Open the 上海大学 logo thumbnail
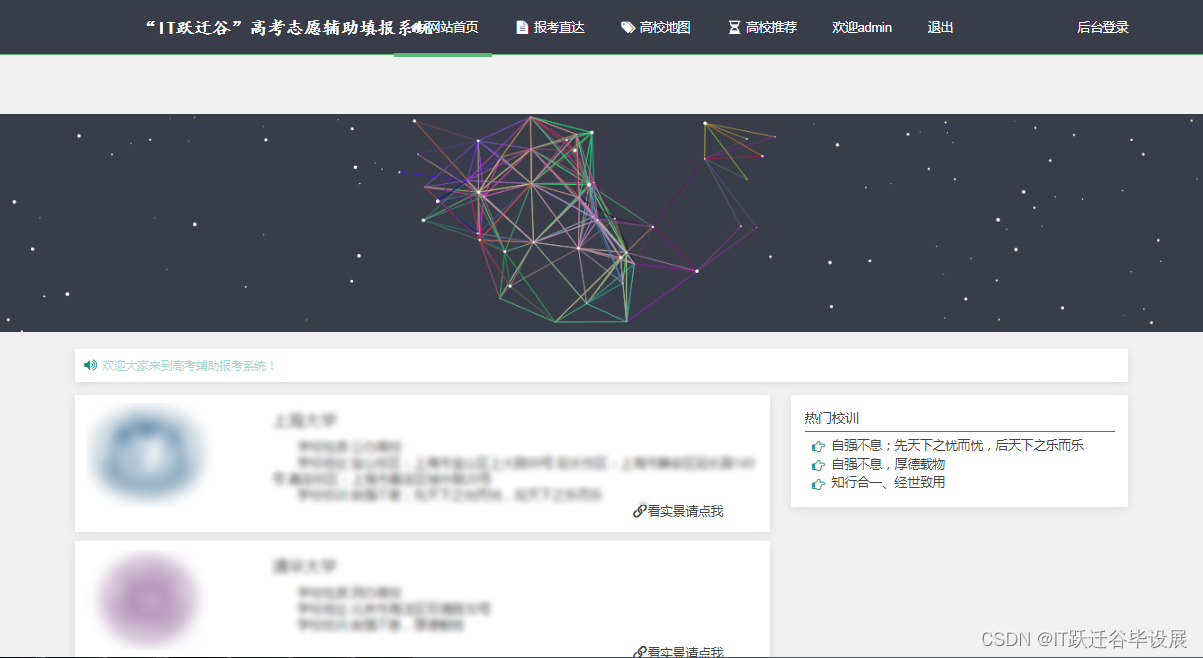 [148, 455]
